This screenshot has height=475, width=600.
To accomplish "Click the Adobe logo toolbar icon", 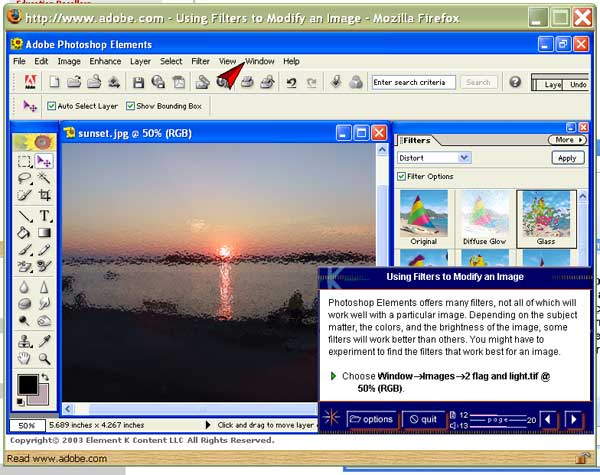I will click(30, 82).
